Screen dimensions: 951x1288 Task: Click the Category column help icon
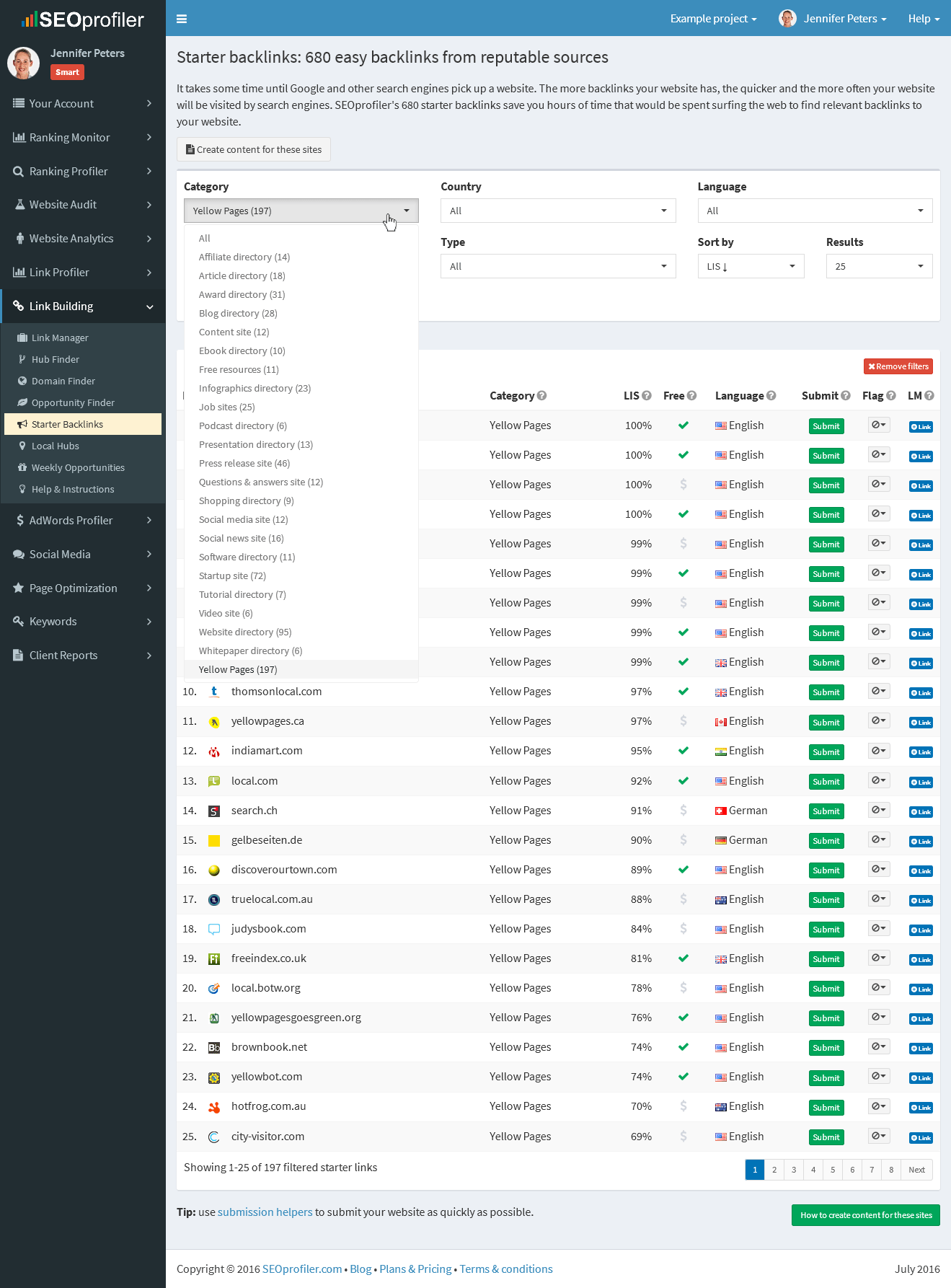click(x=542, y=395)
